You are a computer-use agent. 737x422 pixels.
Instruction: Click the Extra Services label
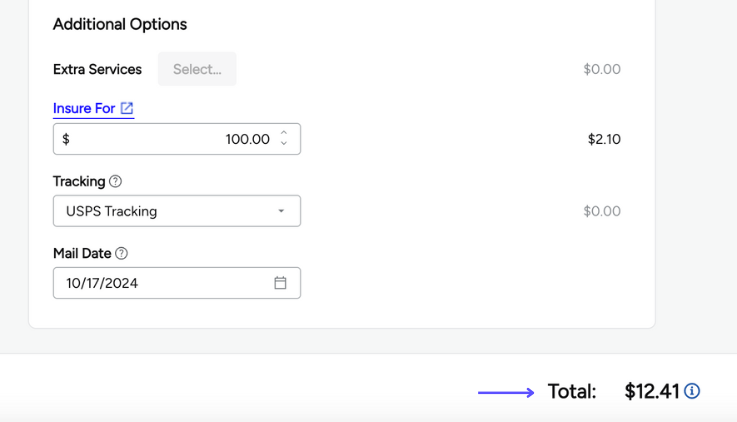[97, 69]
